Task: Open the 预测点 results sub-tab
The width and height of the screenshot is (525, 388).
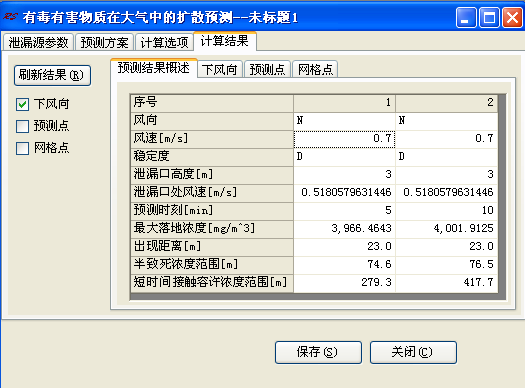Action: (267, 69)
